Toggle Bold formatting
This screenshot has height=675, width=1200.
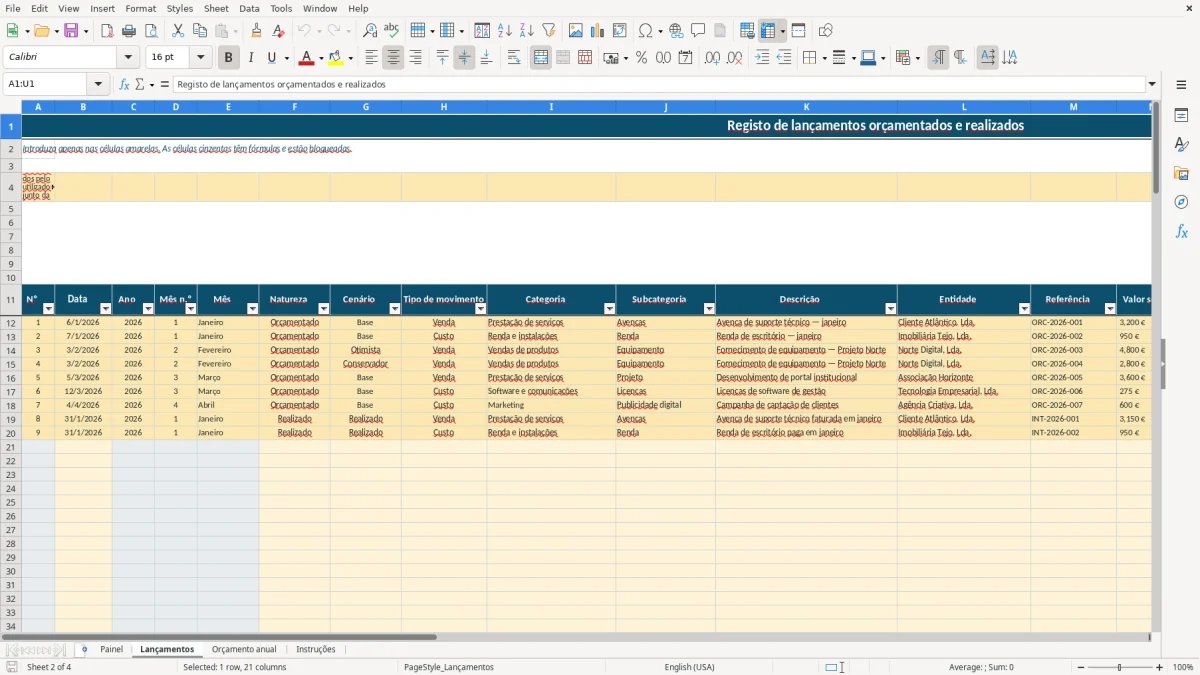[229, 58]
